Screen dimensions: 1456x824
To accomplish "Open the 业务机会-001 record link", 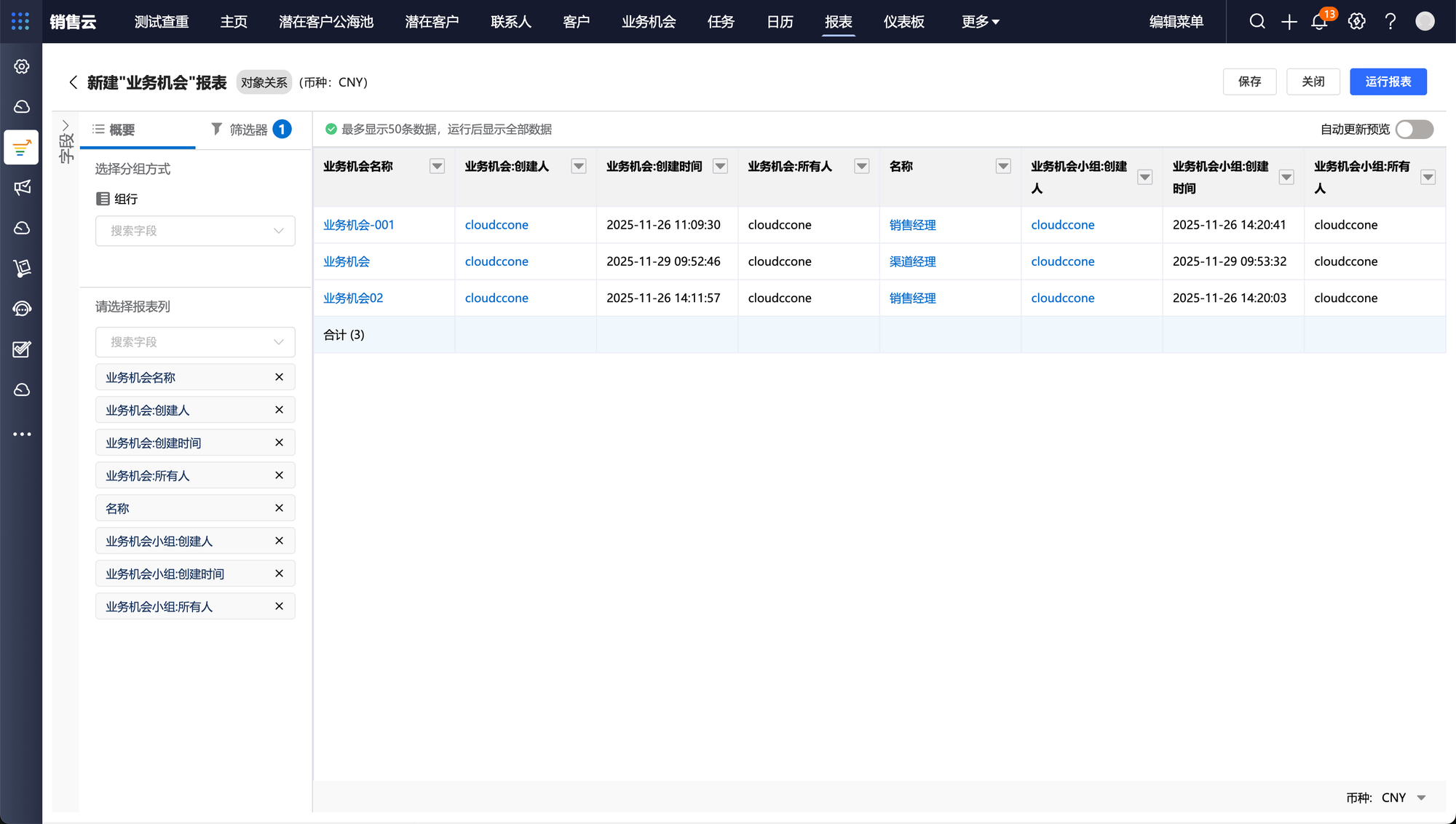I will [358, 225].
